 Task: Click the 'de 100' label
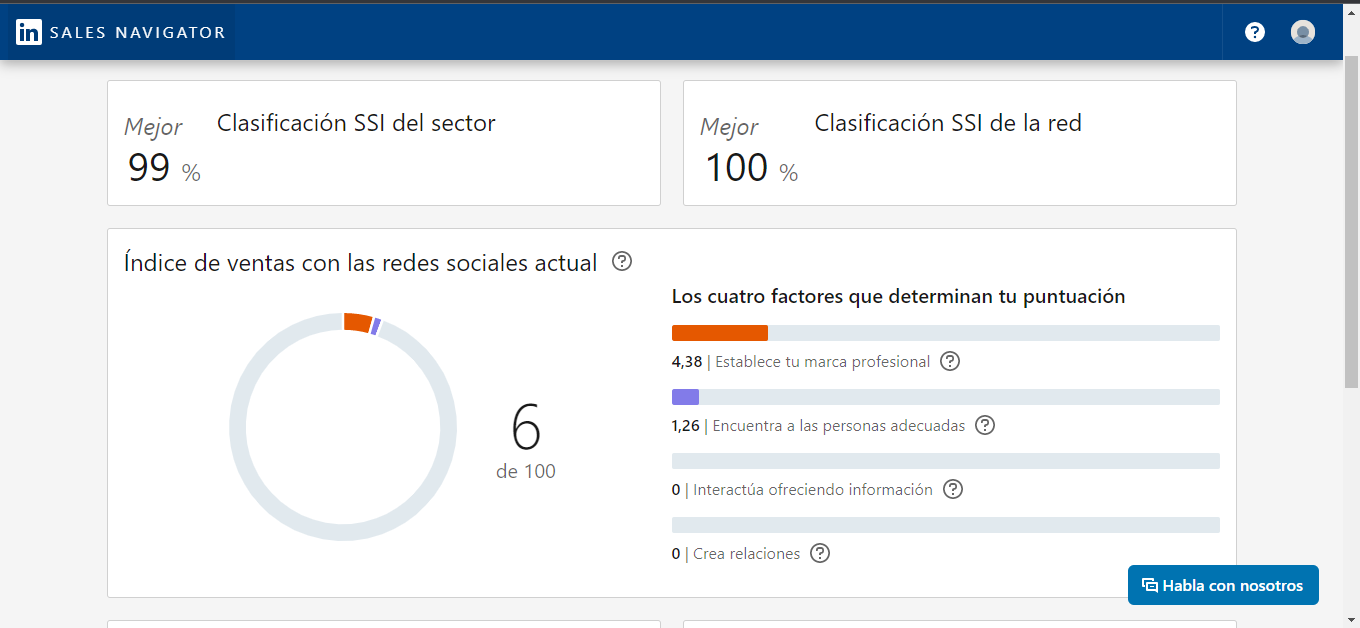pyautogui.click(x=526, y=471)
